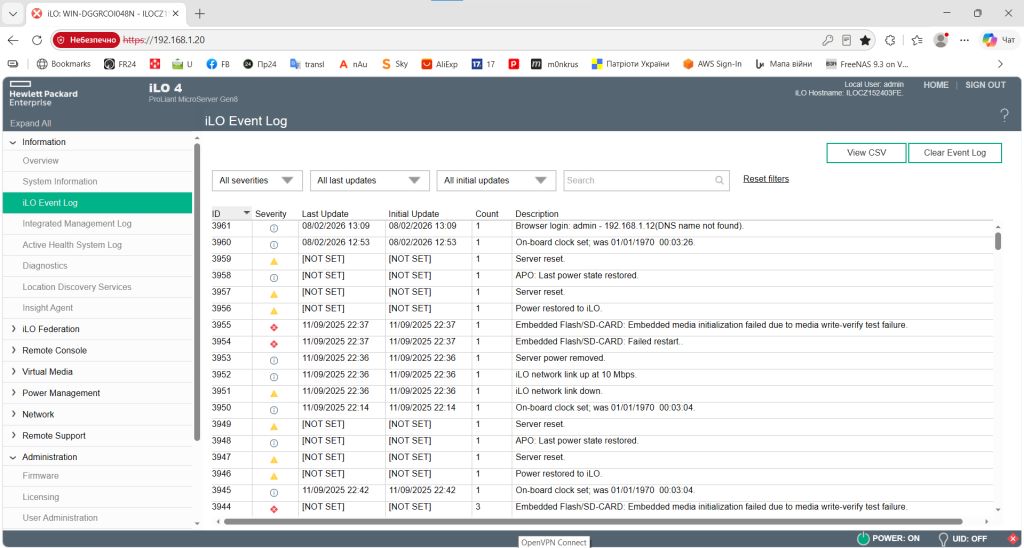Open the tab search dropdown in browser
1024x548 pixels.
pos(13,13)
